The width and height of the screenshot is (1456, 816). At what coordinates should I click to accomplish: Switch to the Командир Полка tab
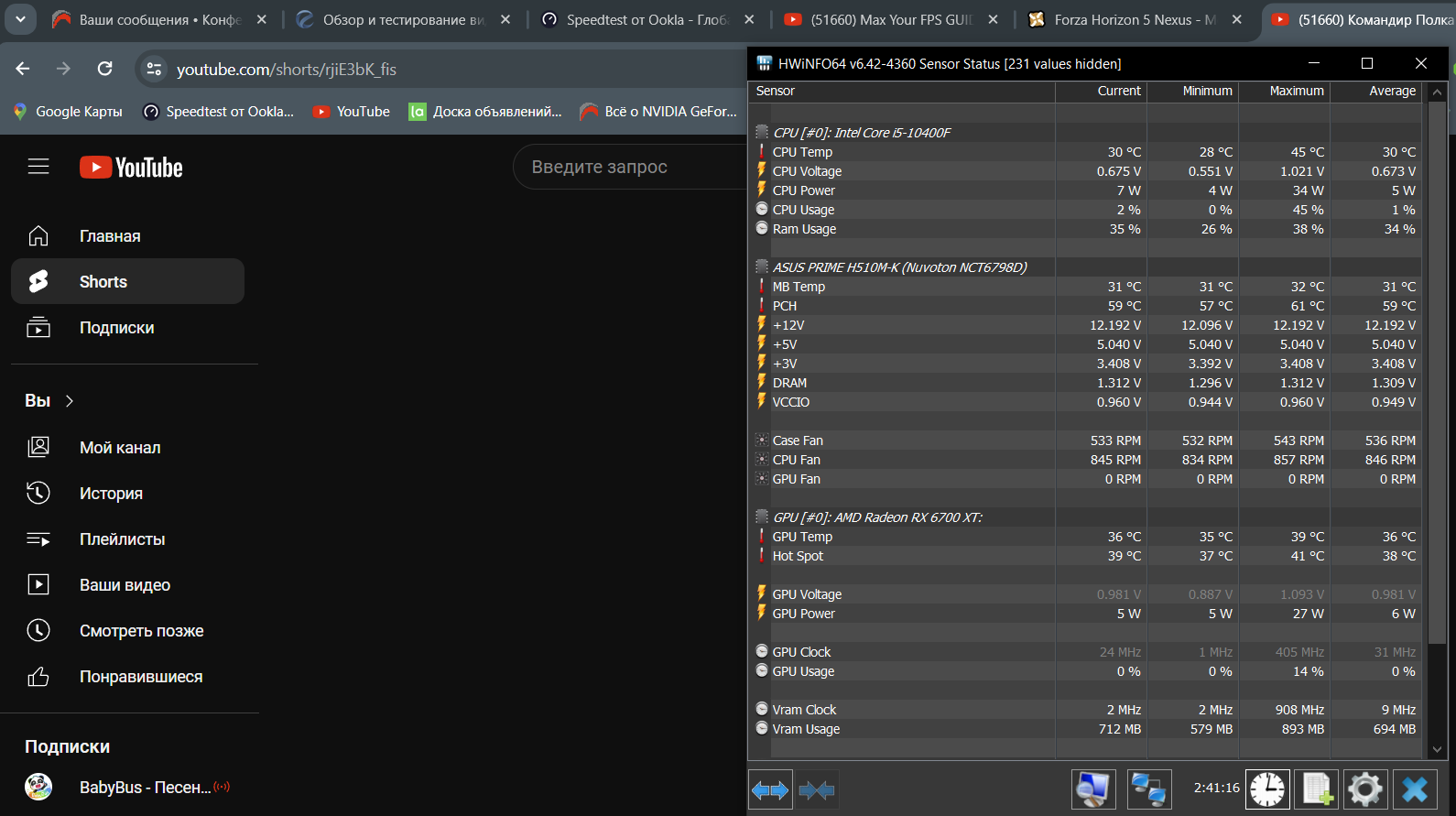[x=1361, y=19]
